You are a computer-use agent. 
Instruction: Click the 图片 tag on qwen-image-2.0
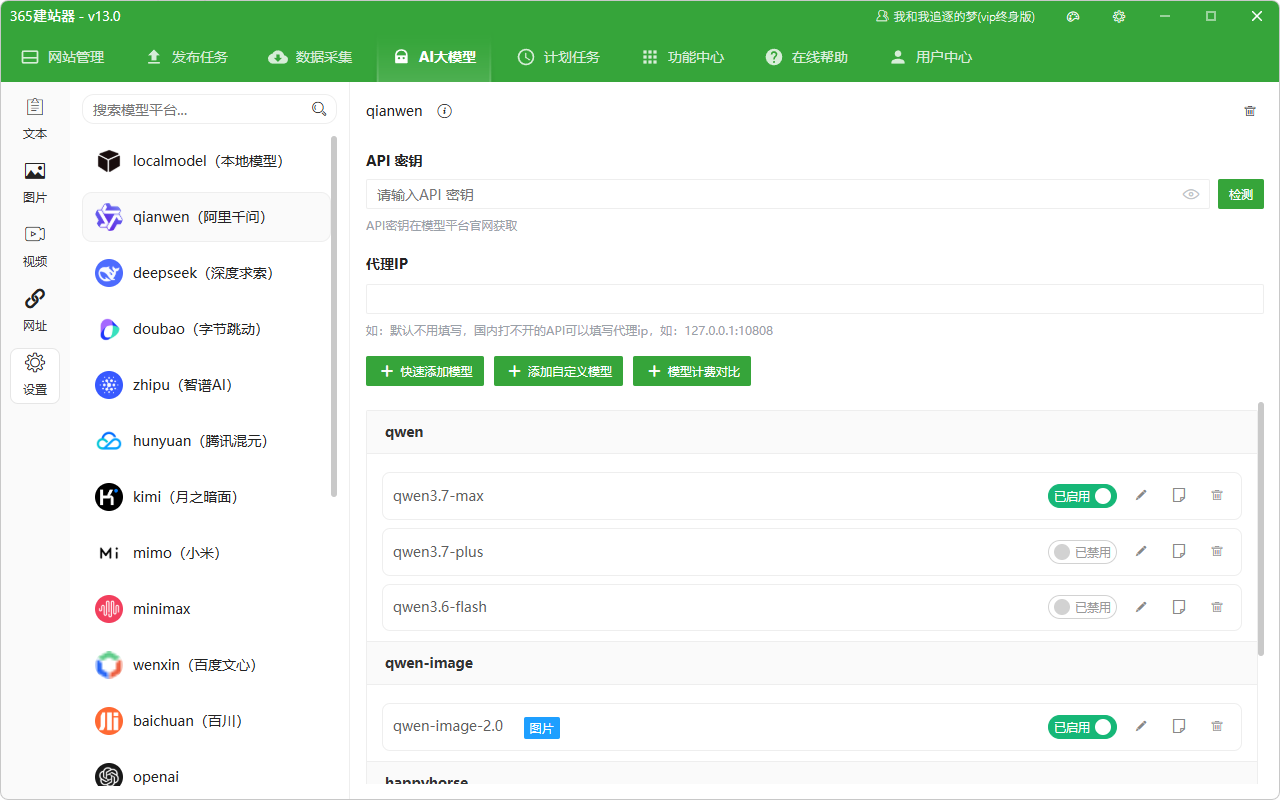(x=542, y=728)
